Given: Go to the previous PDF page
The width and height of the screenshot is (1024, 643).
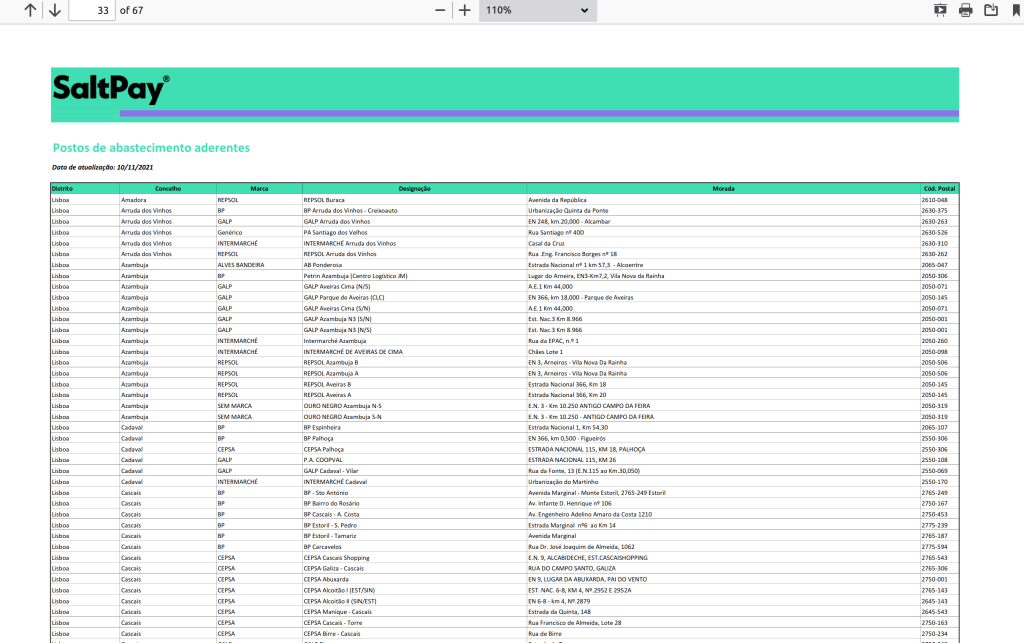Looking at the screenshot, I should (x=30, y=10).
